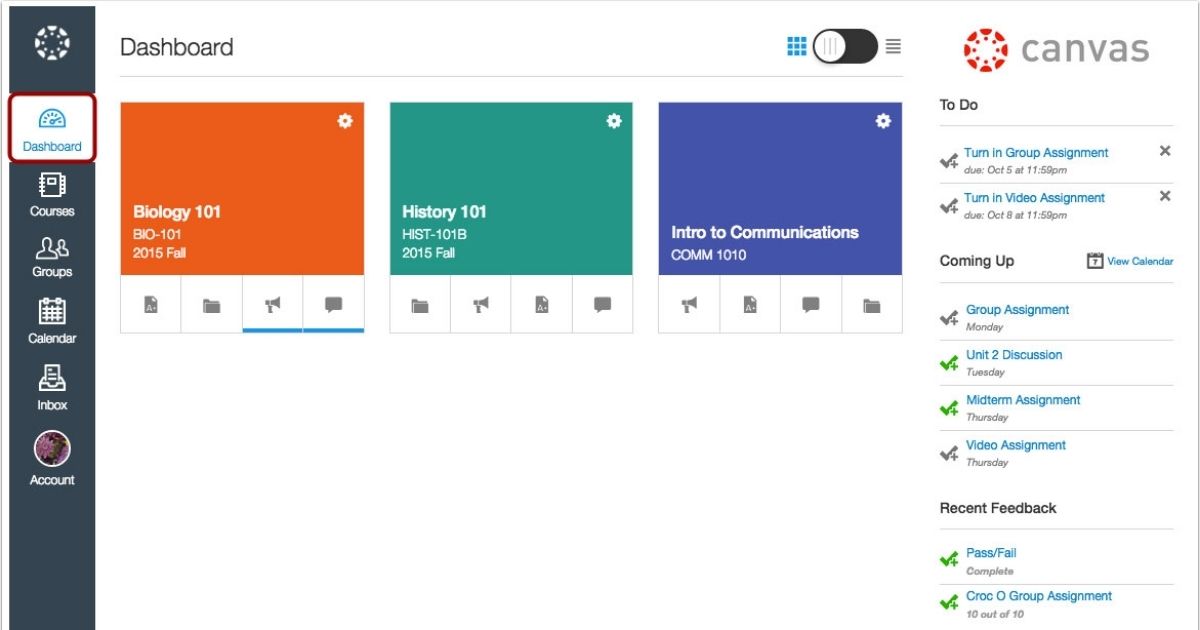Viewport: 1200px width, 630px height.
Task: Dismiss Turn in Video Assignment to-do
Action: click(1165, 196)
